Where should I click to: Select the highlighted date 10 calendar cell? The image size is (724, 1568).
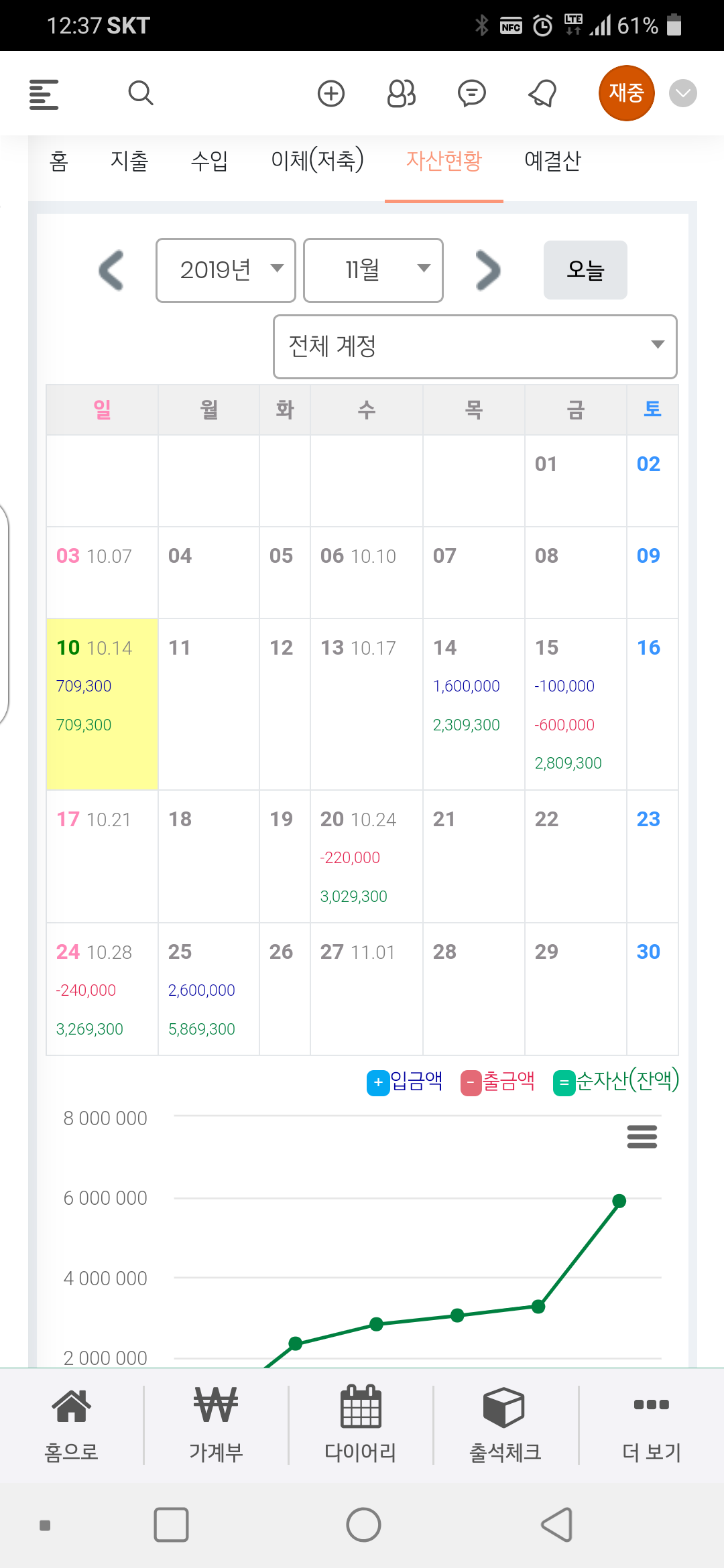102,704
